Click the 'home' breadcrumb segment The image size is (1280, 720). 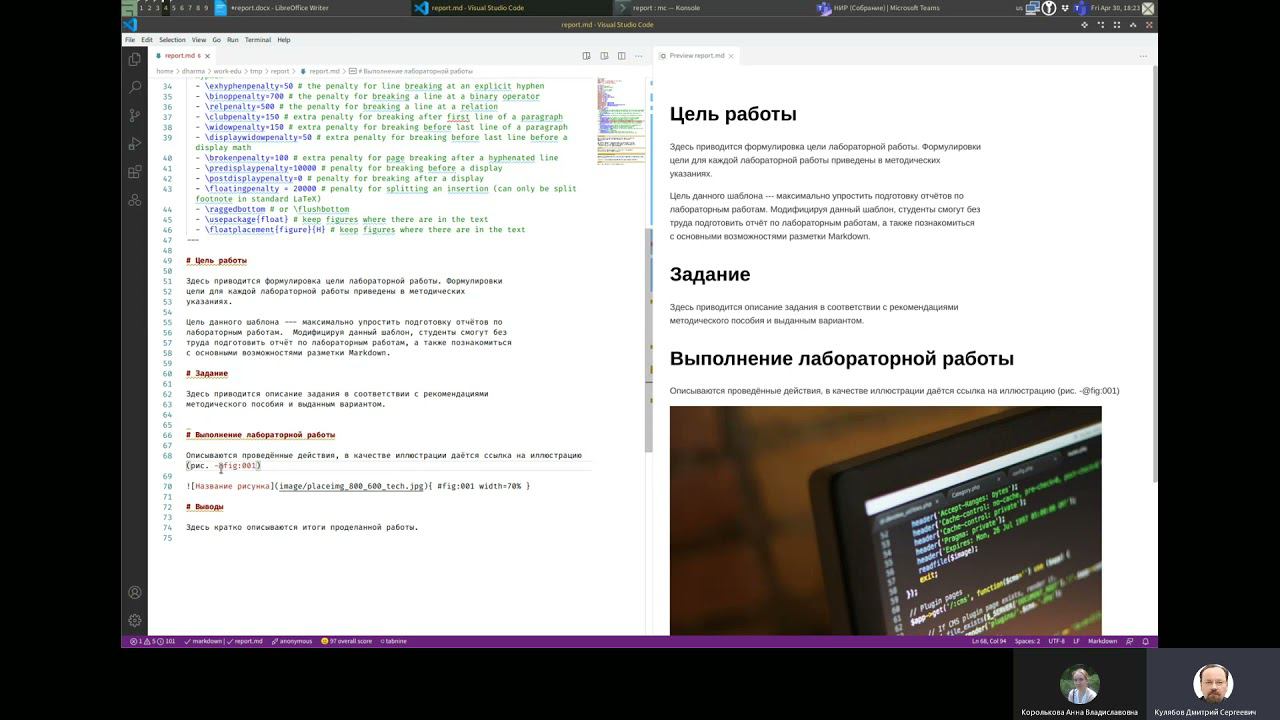click(164, 72)
